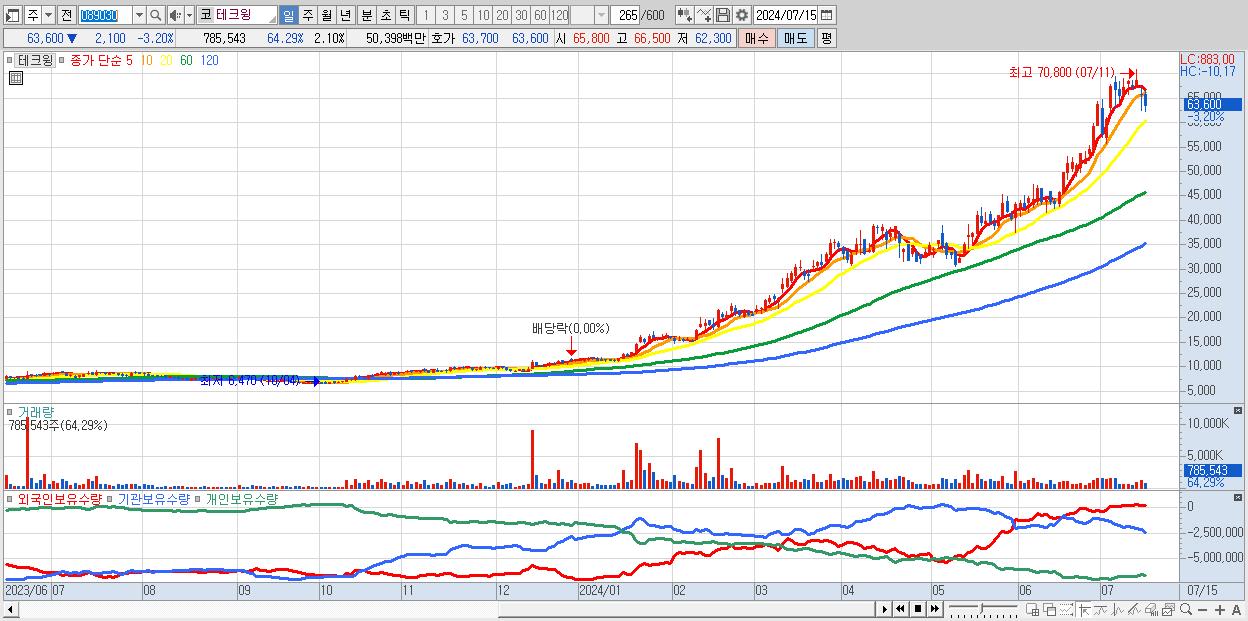The width and height of the screenshot is (1248, 621).
Task: Click the minus zoom-out icon
Action: tap(1202, 609)
